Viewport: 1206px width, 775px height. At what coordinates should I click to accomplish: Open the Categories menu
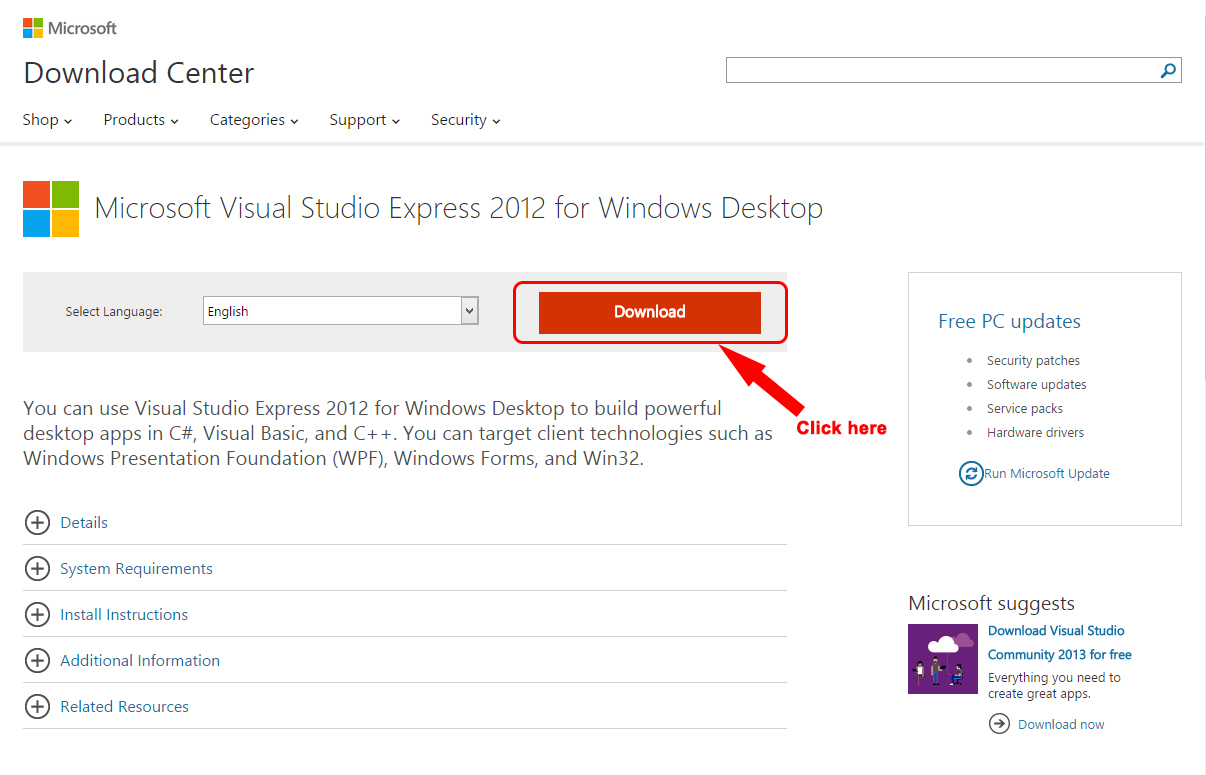254,120
